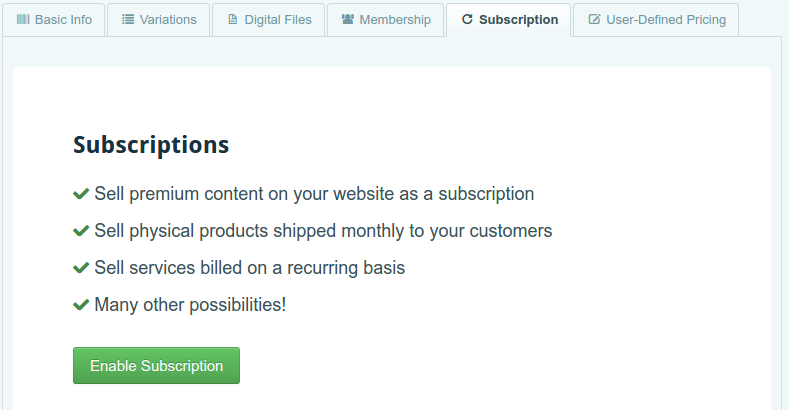Click the document icon on Digital Files tab
This screenshot has height=410, width=789.
(x=232, y=20)
